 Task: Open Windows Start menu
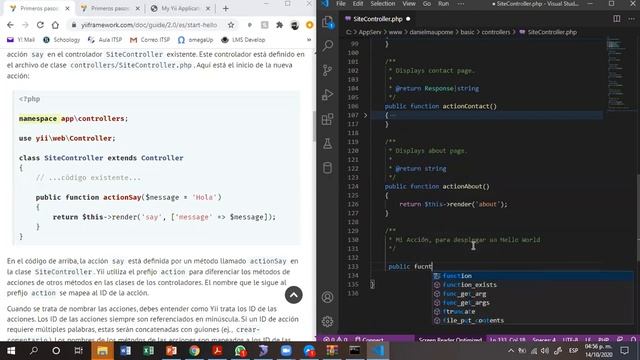[x=11, y=351]
